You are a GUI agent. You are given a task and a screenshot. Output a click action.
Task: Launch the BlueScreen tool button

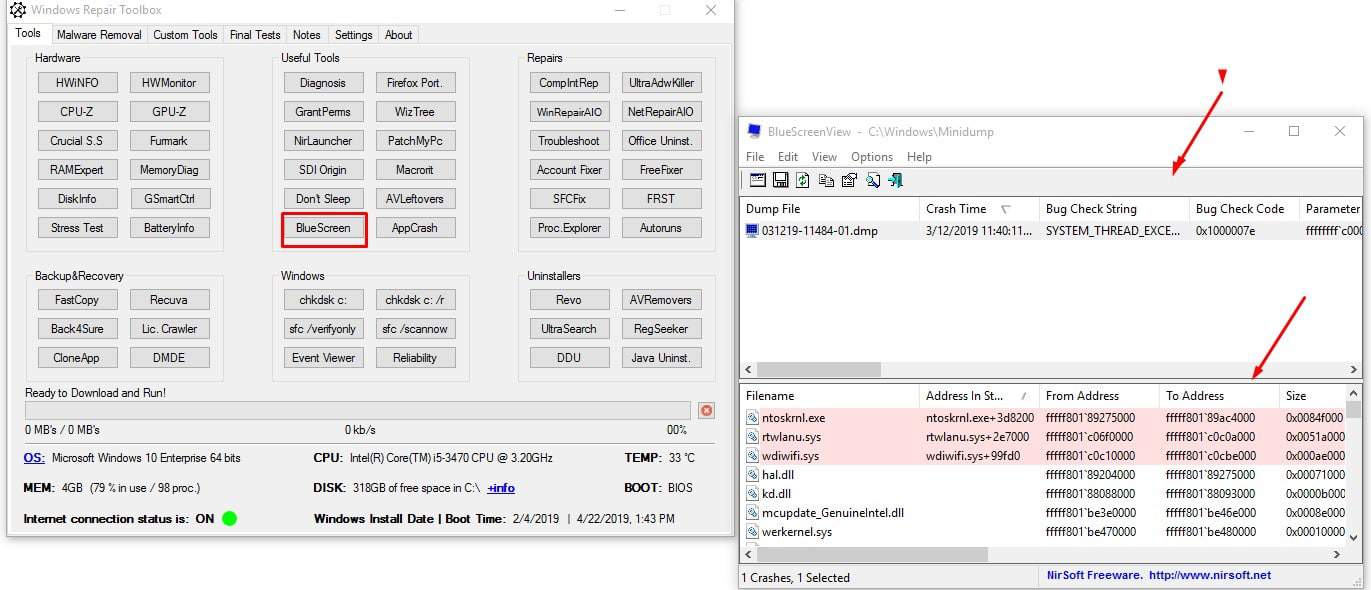(323, 228)
